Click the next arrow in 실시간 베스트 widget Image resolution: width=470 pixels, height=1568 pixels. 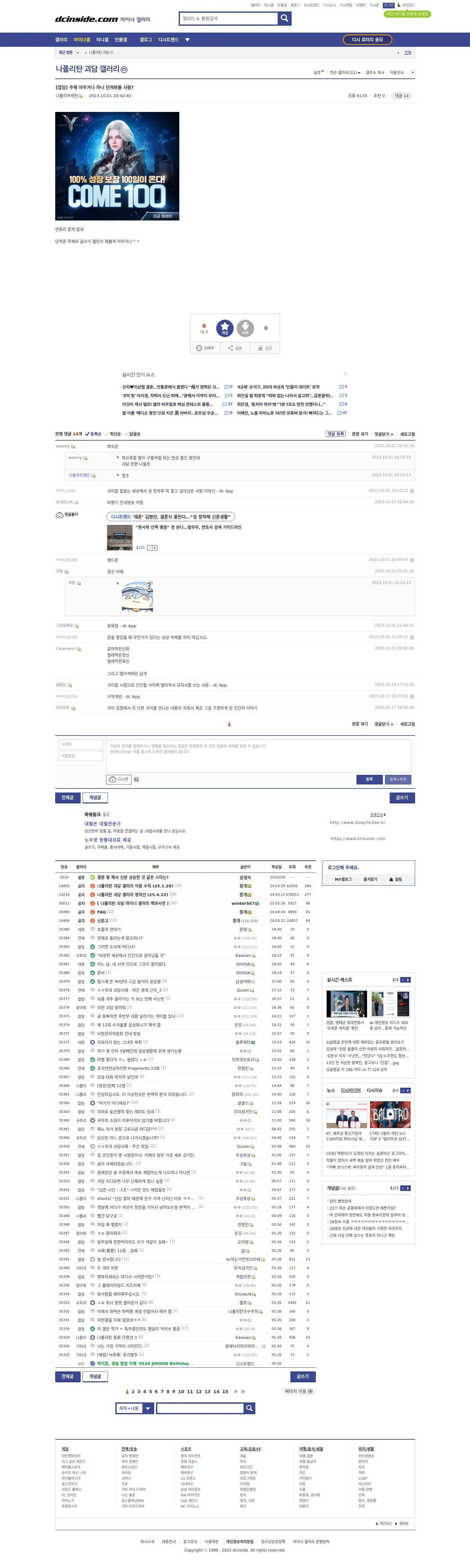[408, 979]
